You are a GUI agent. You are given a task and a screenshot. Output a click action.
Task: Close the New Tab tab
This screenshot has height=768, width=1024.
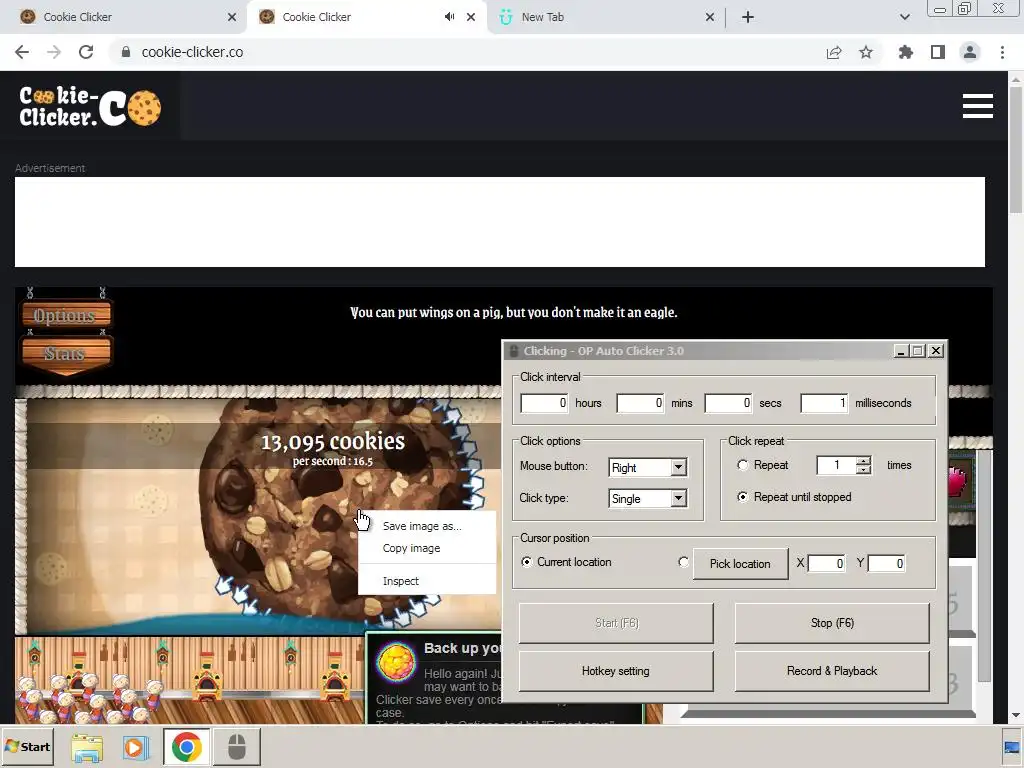(x=710, y=17)
